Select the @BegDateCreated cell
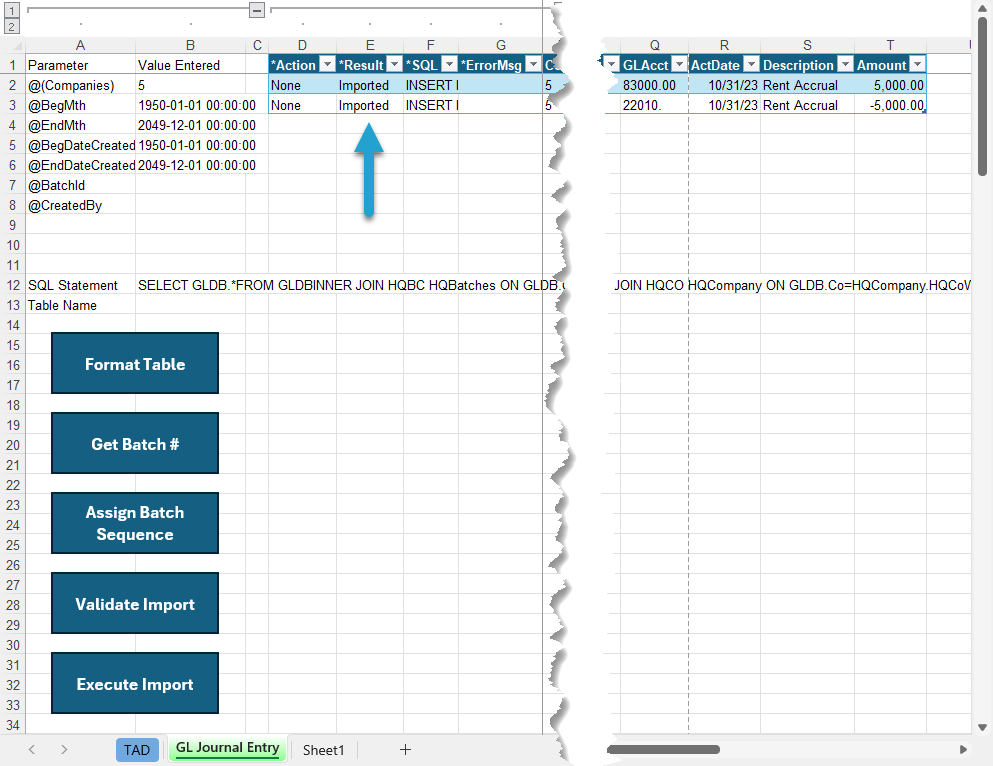Viewport: 993px width, 766px height. coord(80,145)
